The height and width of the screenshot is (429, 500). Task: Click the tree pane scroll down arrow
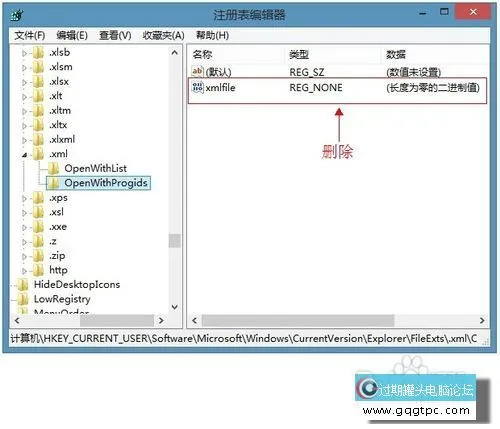point(174,307)
